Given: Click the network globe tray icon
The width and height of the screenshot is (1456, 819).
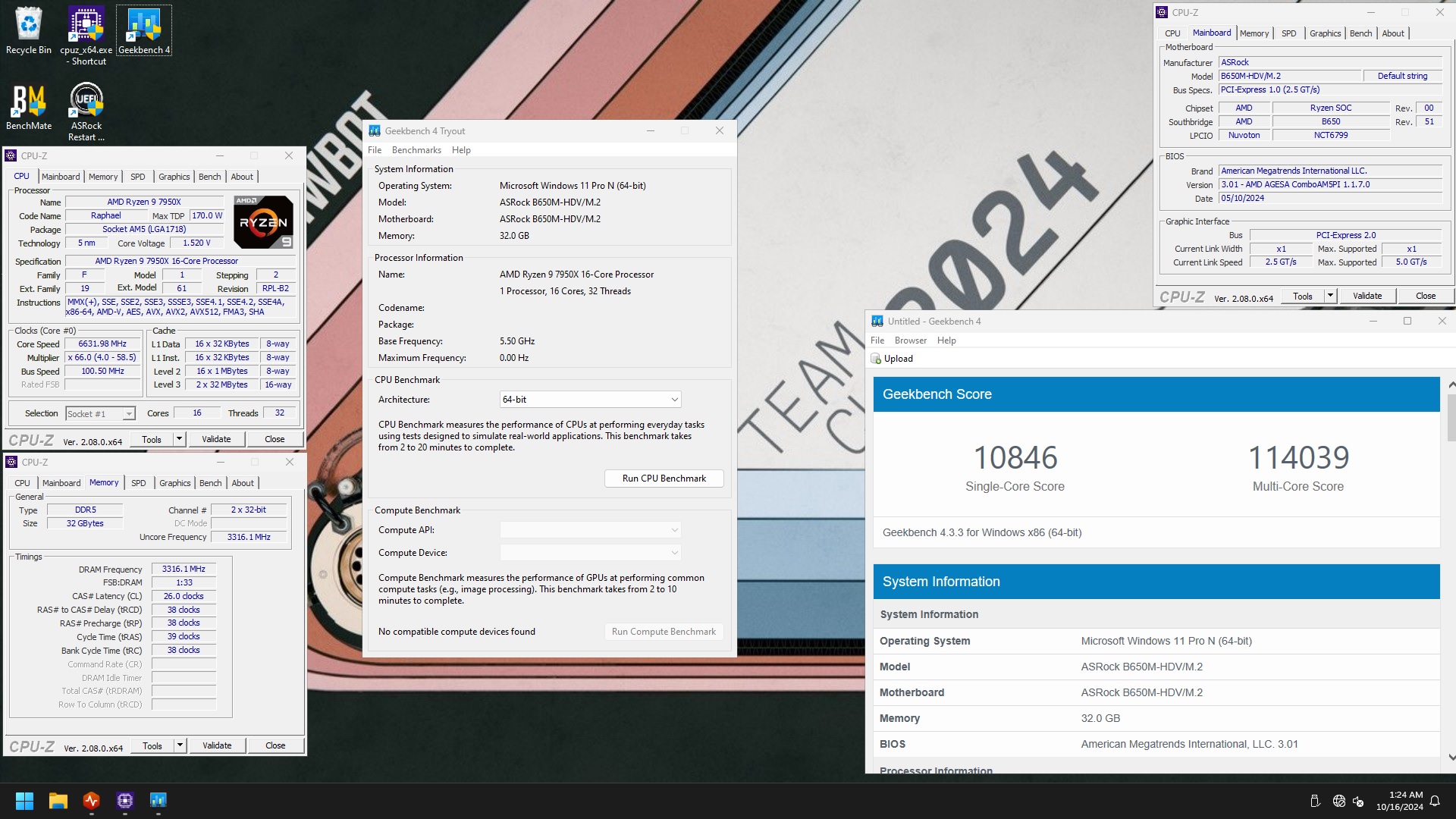Looking at the screenshot, I should (x=1339, y=801).
